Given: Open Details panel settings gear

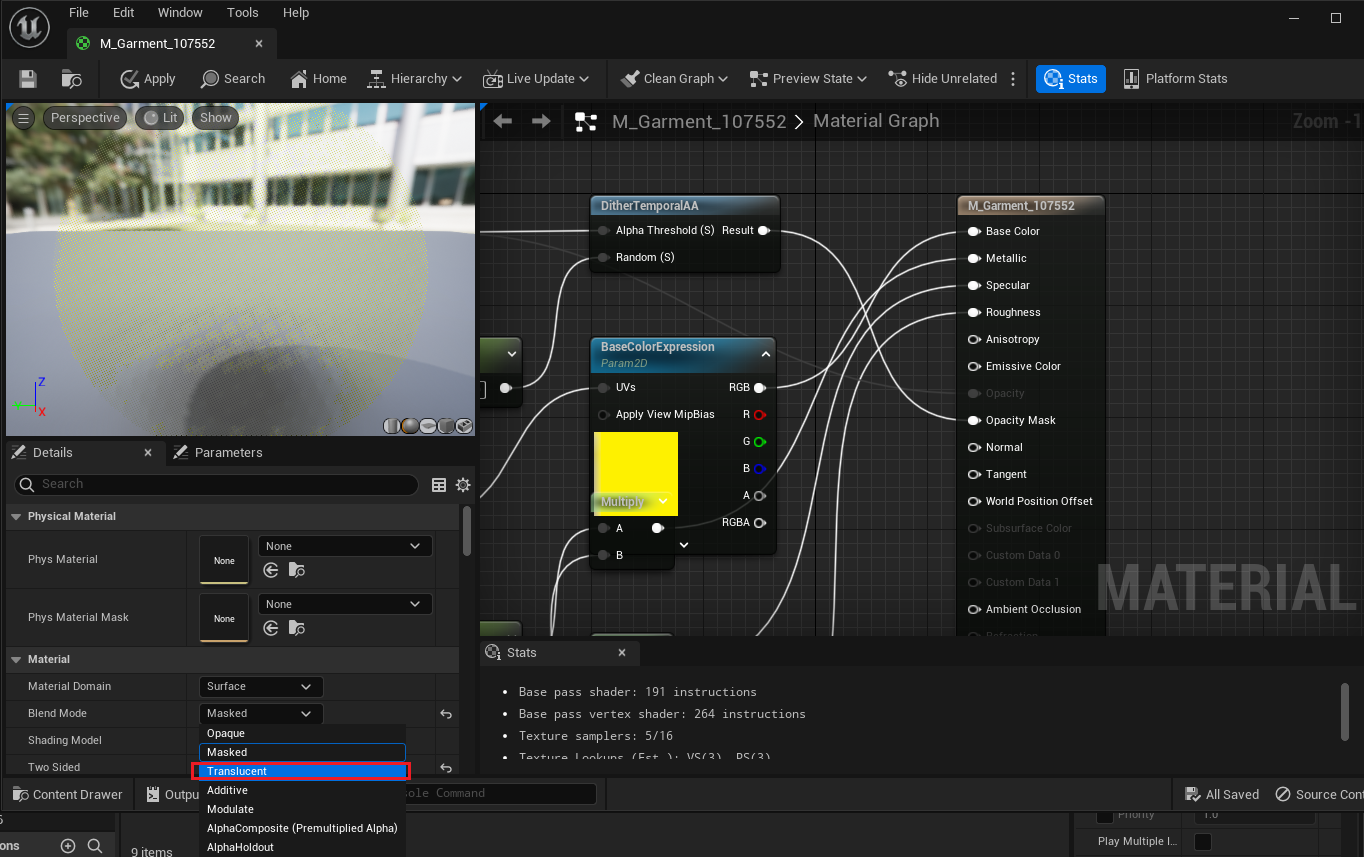Looking at the screenshot, I should coord(462,485).
